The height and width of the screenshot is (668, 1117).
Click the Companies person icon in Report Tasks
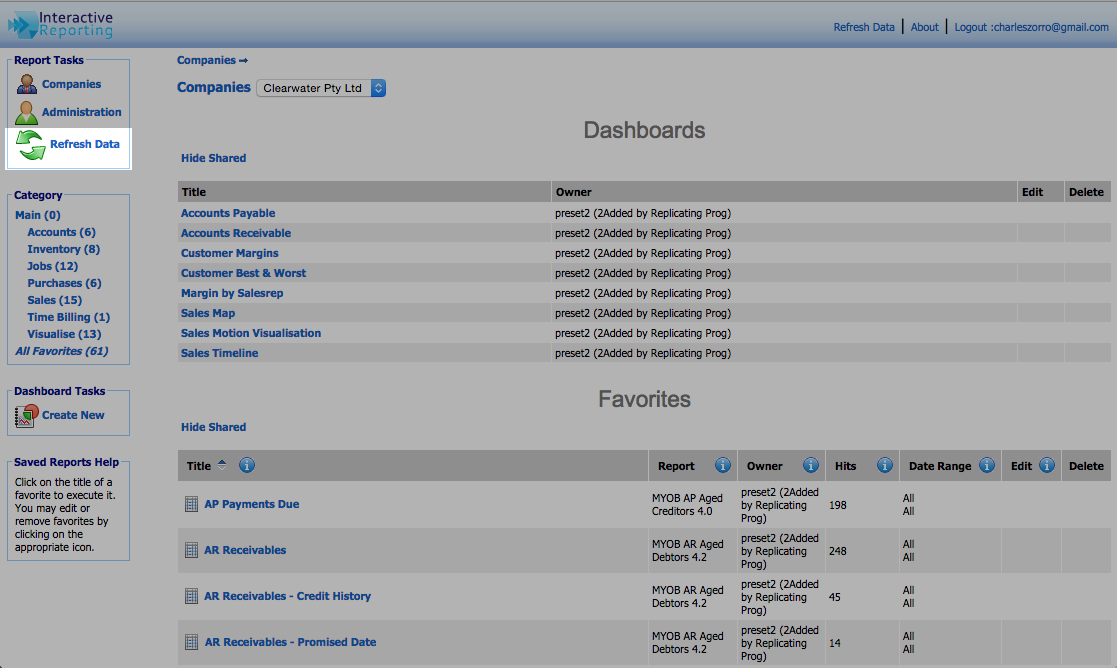(x=26, y=84)
